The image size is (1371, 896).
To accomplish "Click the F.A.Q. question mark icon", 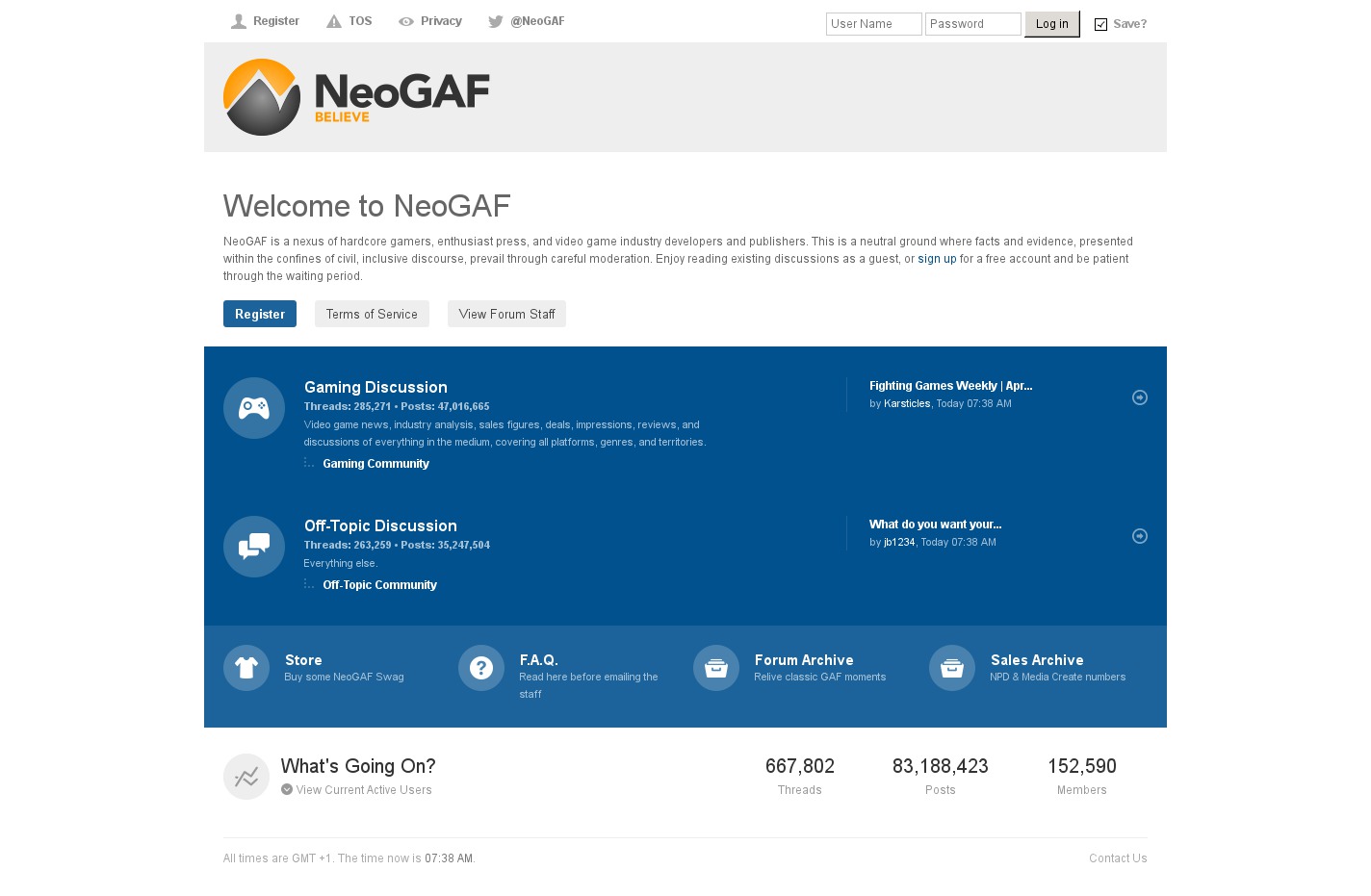I will click(481, 668).
